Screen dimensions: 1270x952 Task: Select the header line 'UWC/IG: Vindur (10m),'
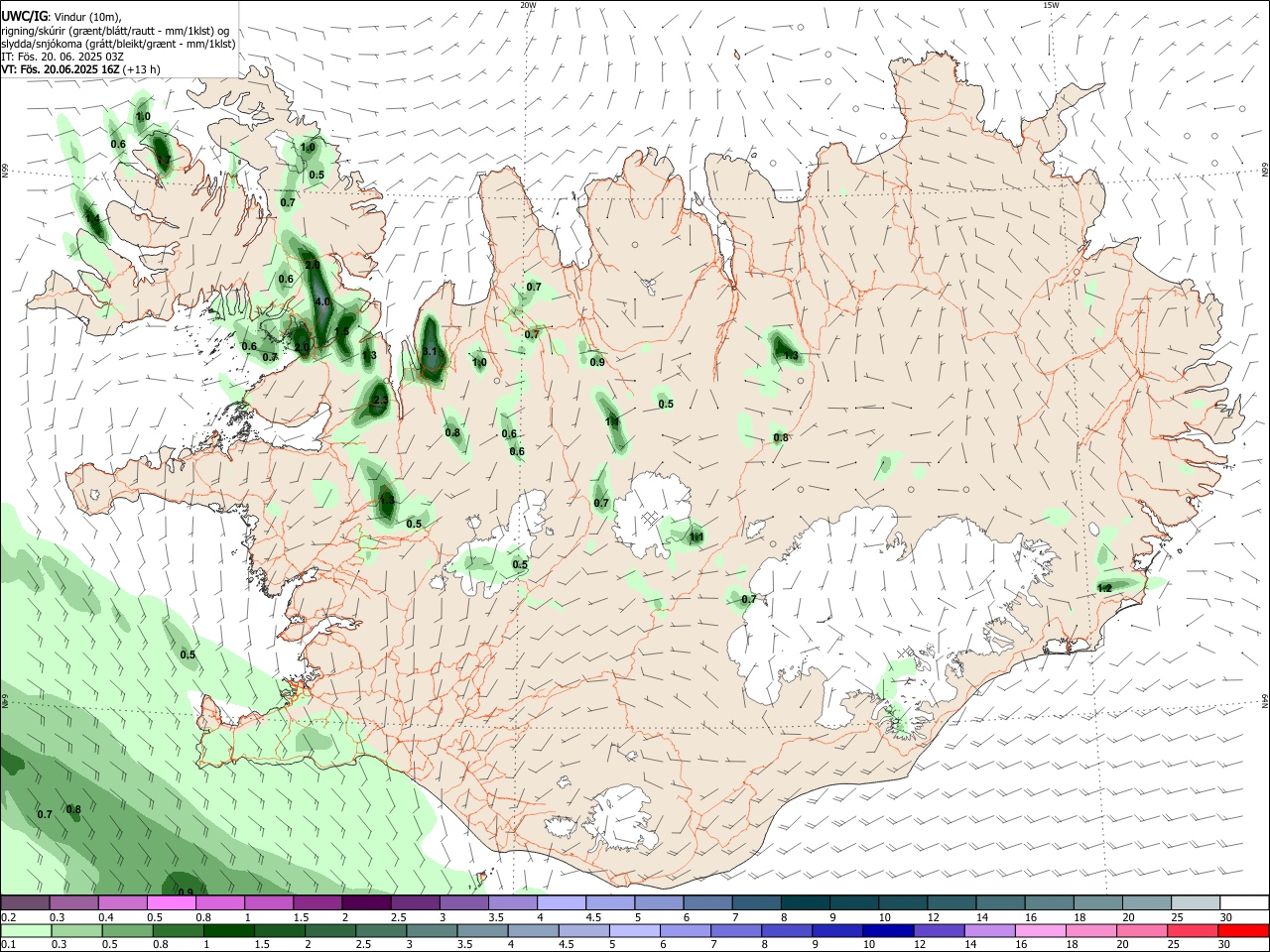click(x=60, y=17)
